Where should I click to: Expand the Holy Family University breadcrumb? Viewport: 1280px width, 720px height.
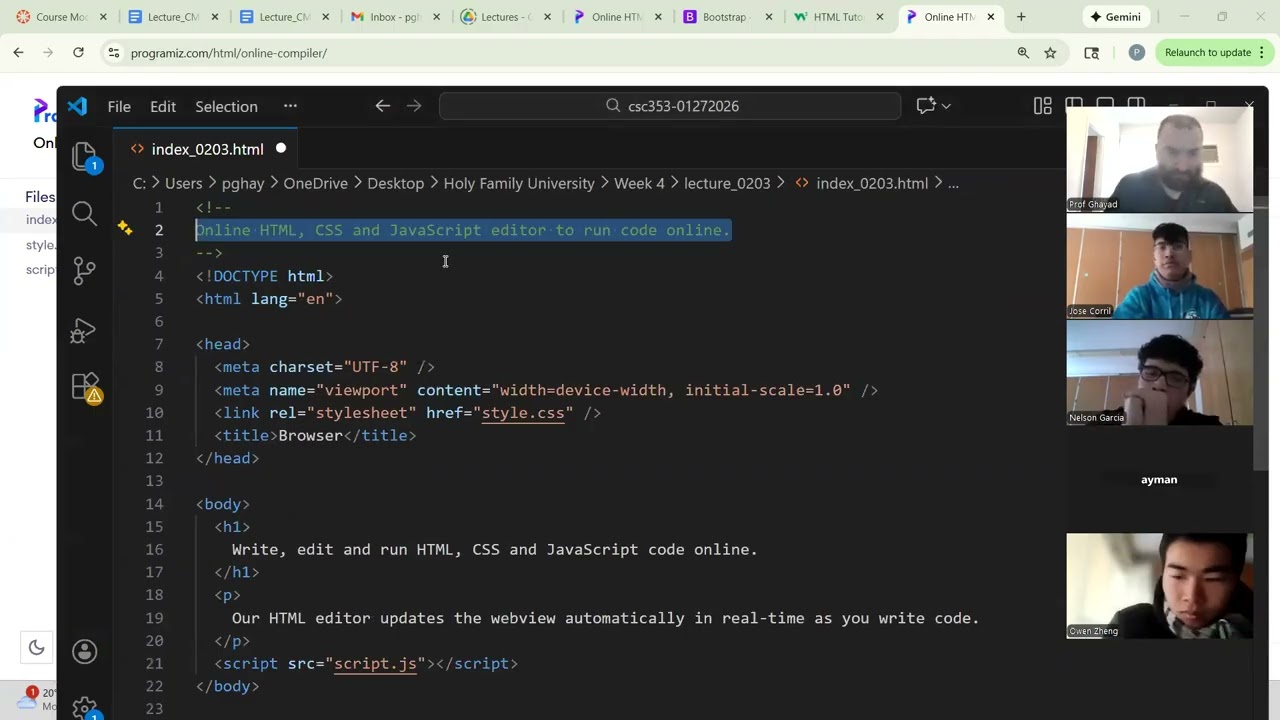pos(519,183)
